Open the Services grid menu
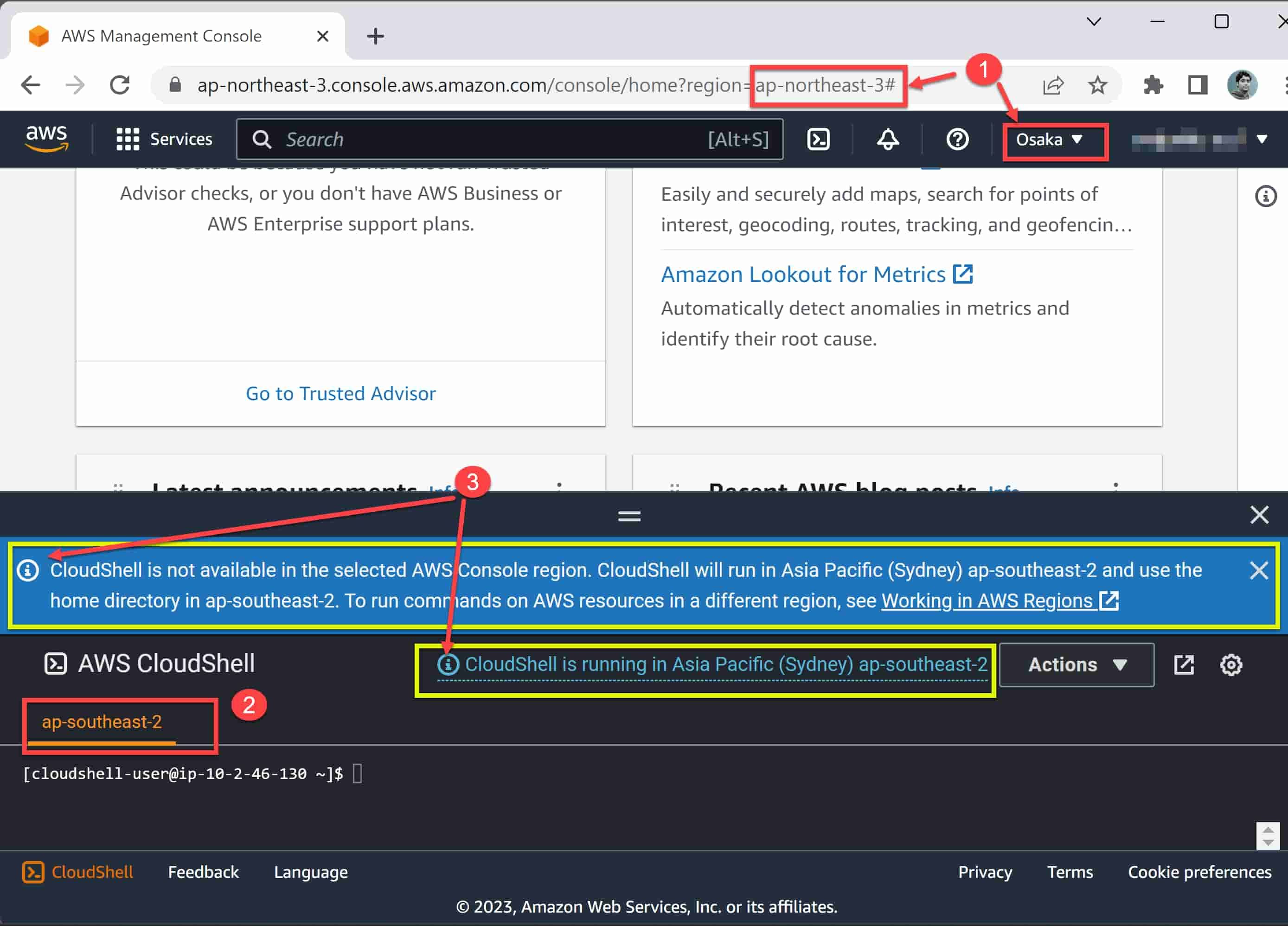1288x926 pixels. point(164,139)
